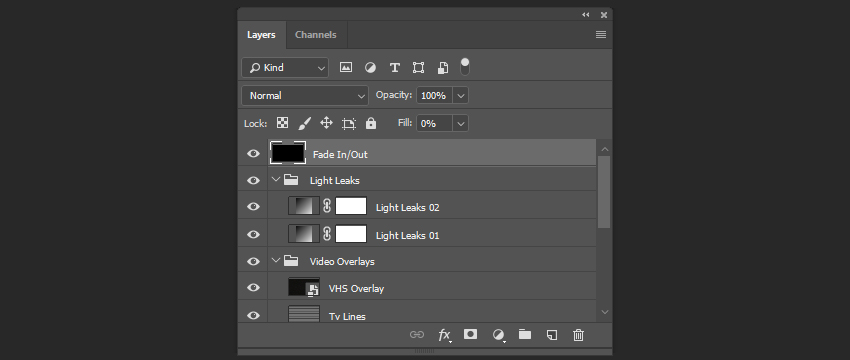
Task: Lock image pixels brush icon
Action: tap(305, 123)
